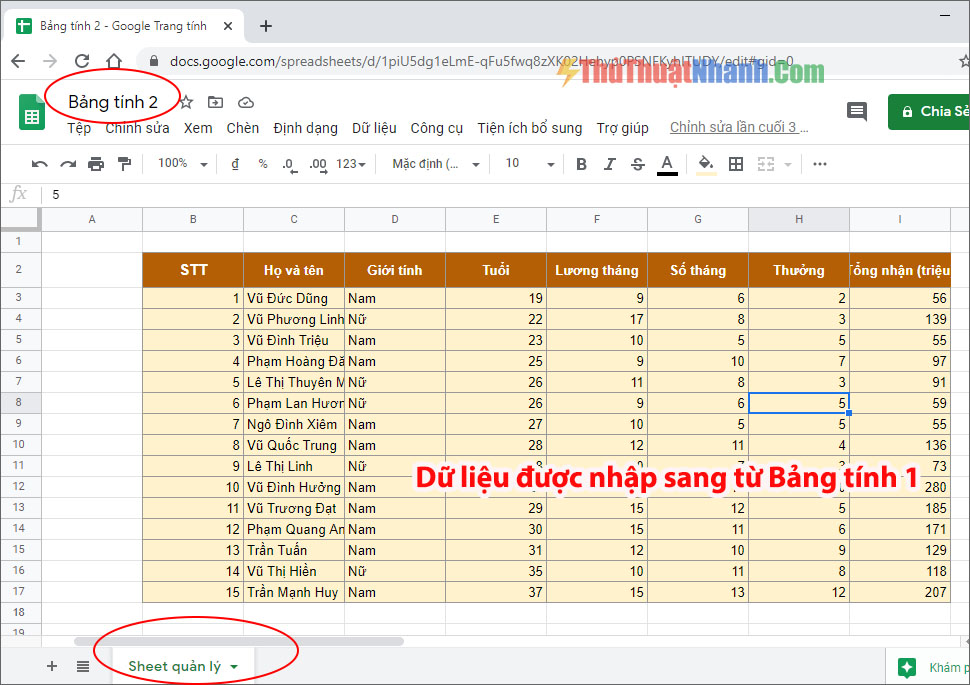Reload the page in browser
Screen dimensions: 970x685
point(82,61)
